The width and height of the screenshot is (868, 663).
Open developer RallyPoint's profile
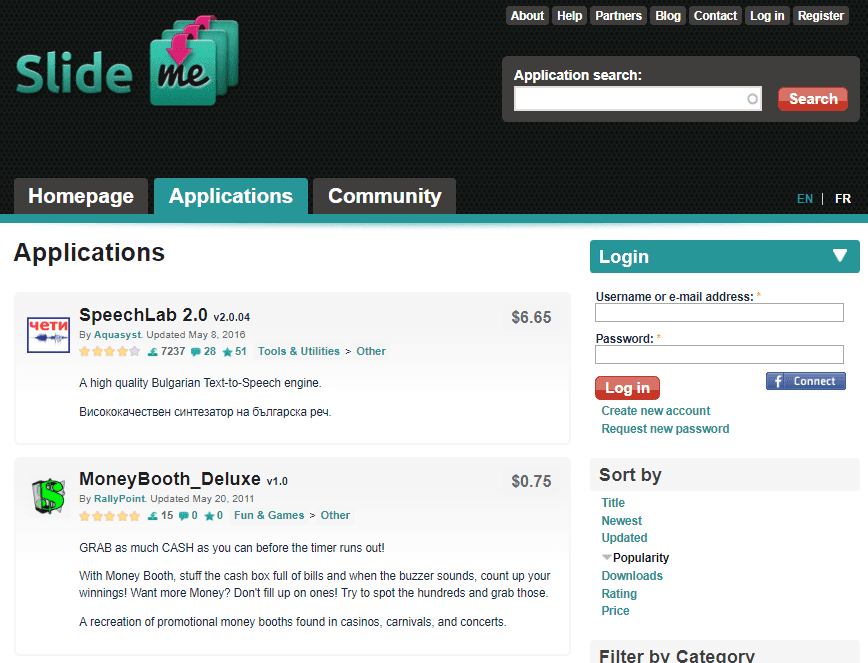pyautogui.click(x=120, y=499)
